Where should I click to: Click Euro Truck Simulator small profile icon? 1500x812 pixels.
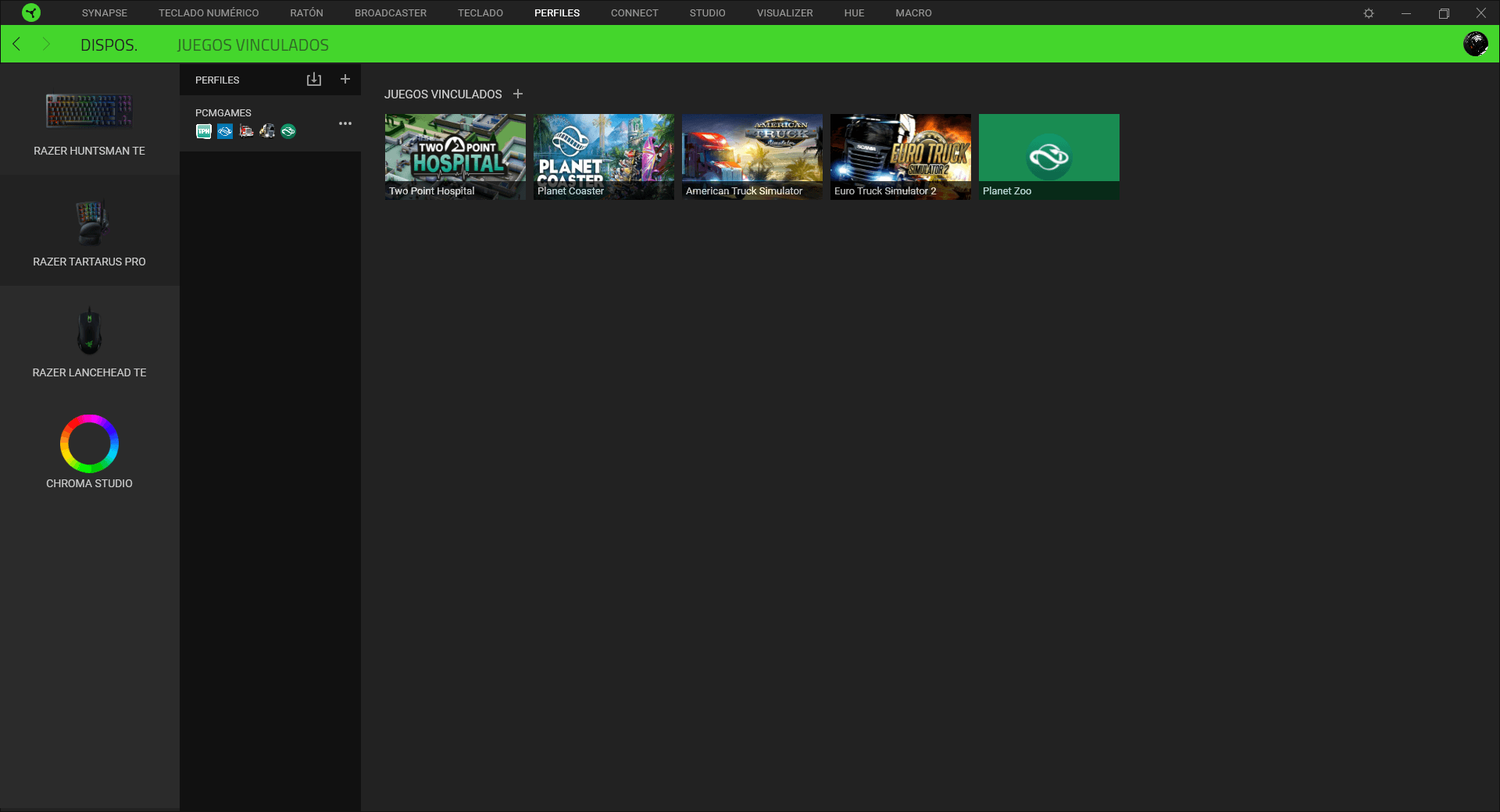[x=267, y=131]
